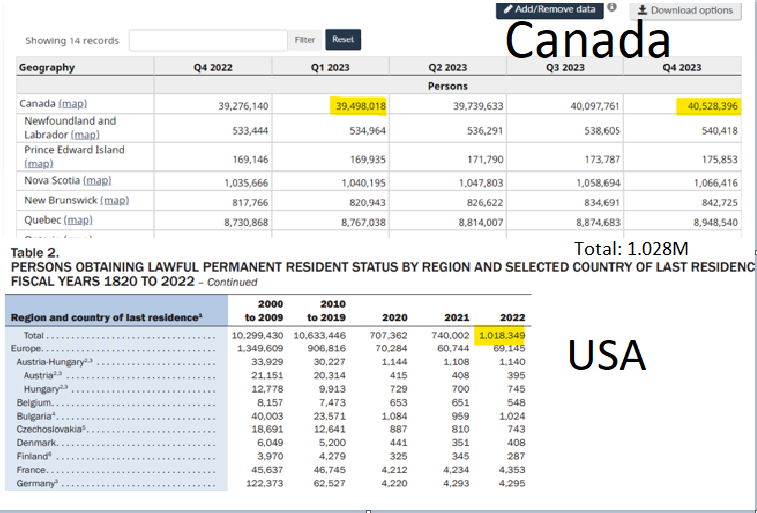Click the Table 2. heading
The width and height of the screenshot is (757, 513).
click(35, 253)
